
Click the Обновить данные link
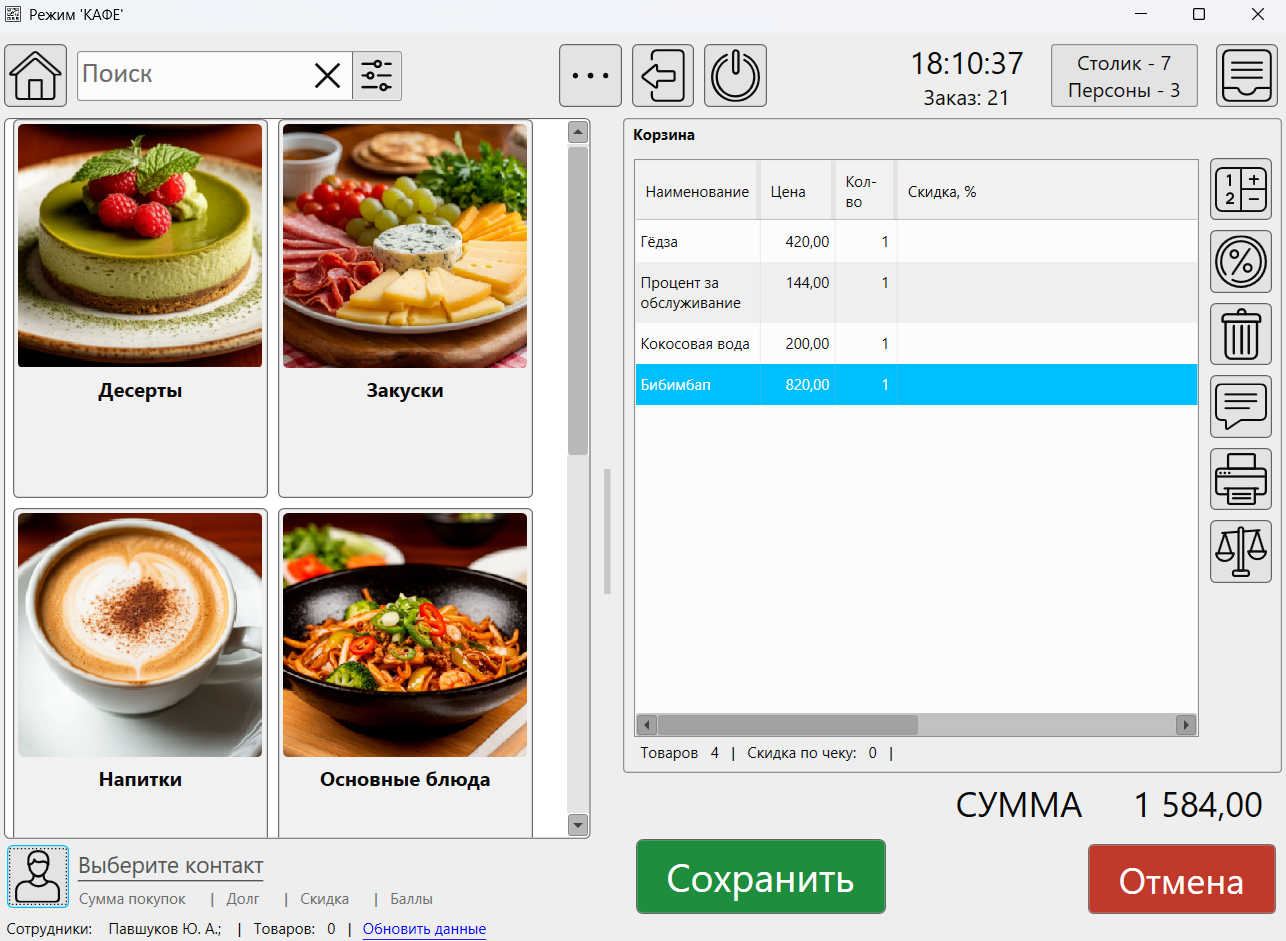(424, 929)
